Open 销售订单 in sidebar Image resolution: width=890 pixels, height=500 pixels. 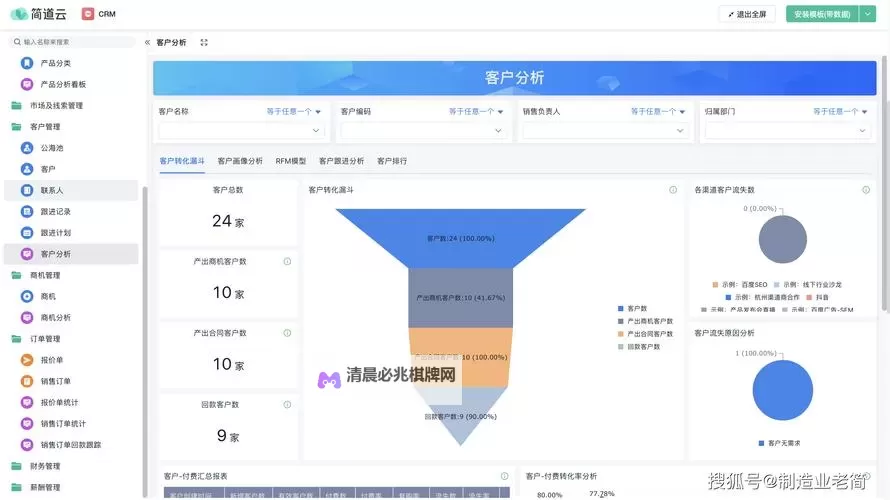coord(55,381)
